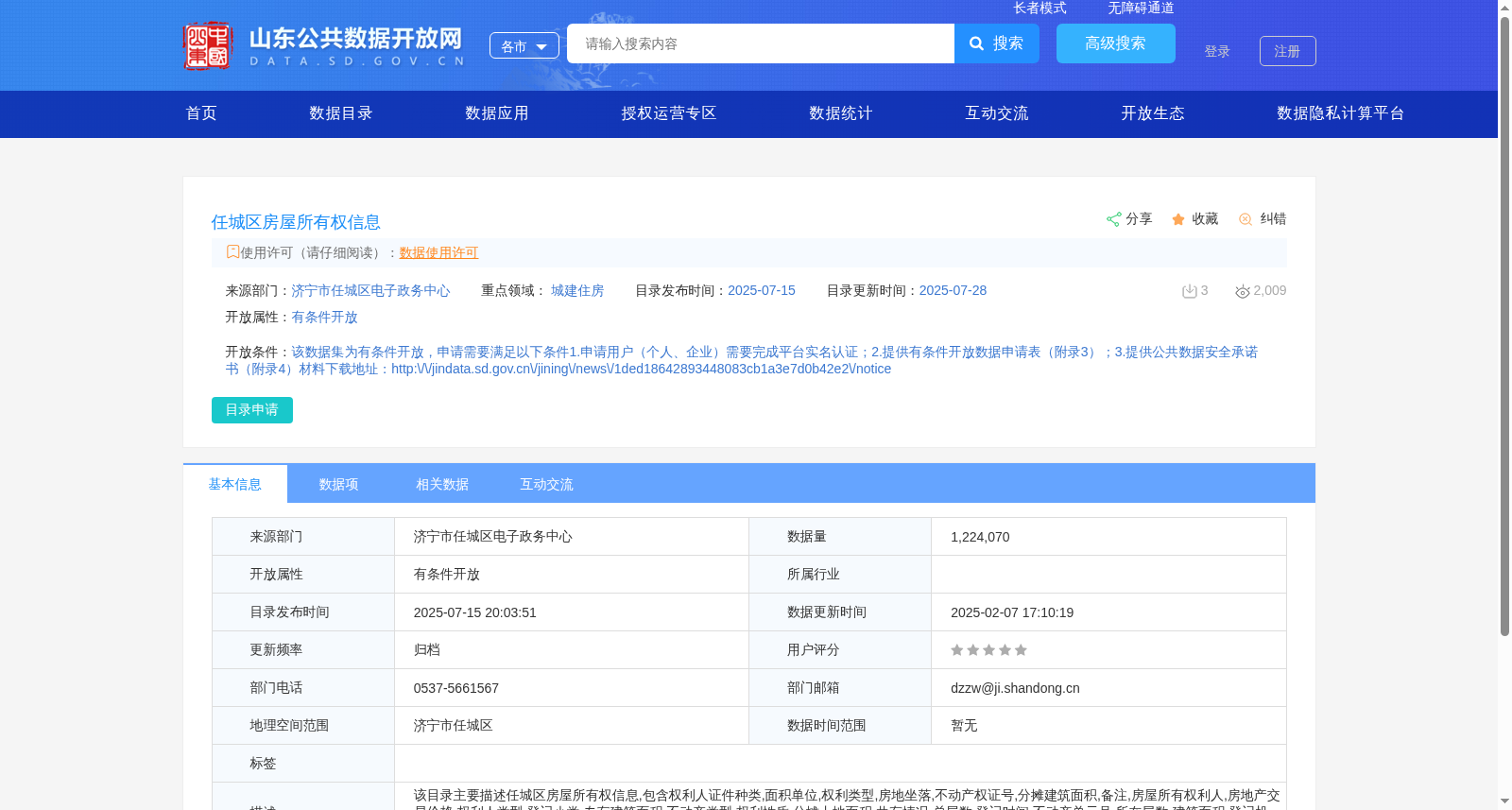Click the 目录申请 button
Image resolution: width=1512 pixels, height=810 pixels.
click(x=252, y=410)
